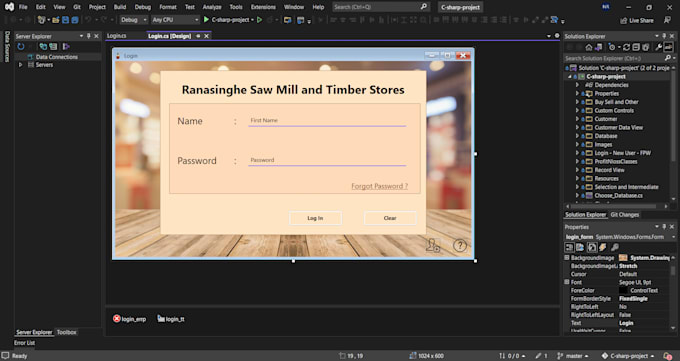Open the Extensions menu
Viewport: 680px width, 361px height.
coord(263,7)
